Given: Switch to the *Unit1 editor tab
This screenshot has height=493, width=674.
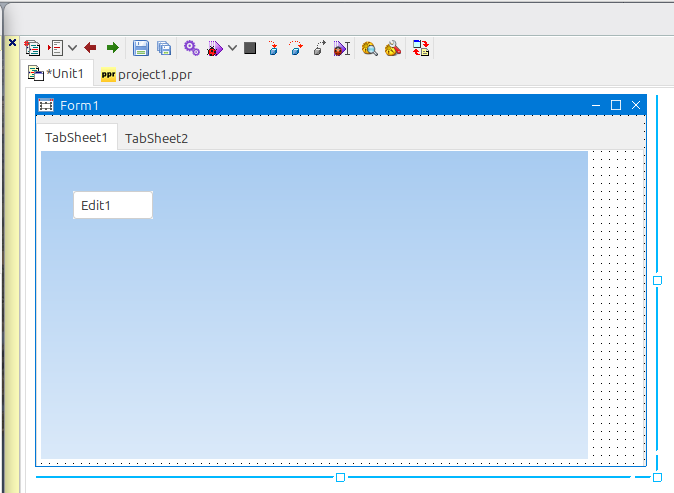Looking at the screenshot, I should click(57, 74).
